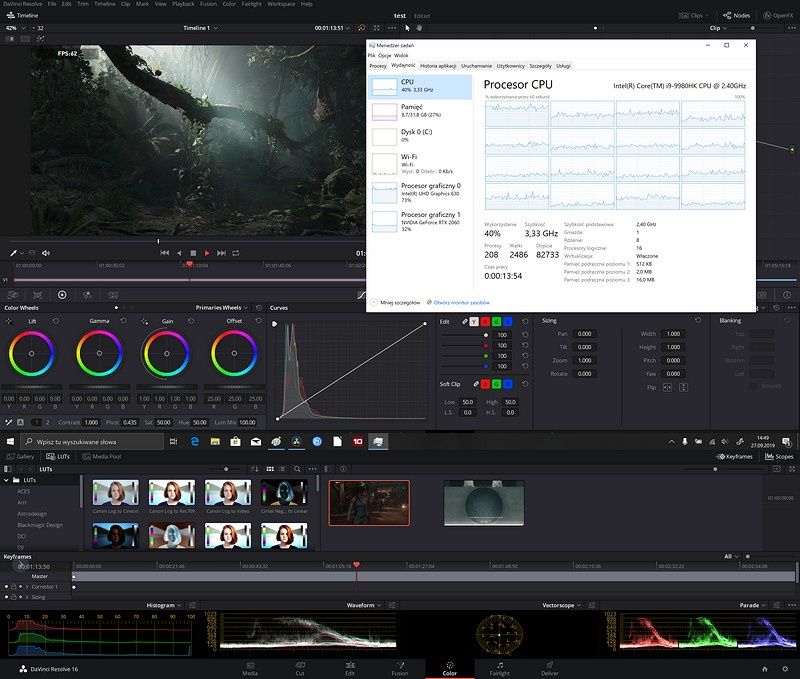Open the Gallery panel button

click(x=20, y=457)
